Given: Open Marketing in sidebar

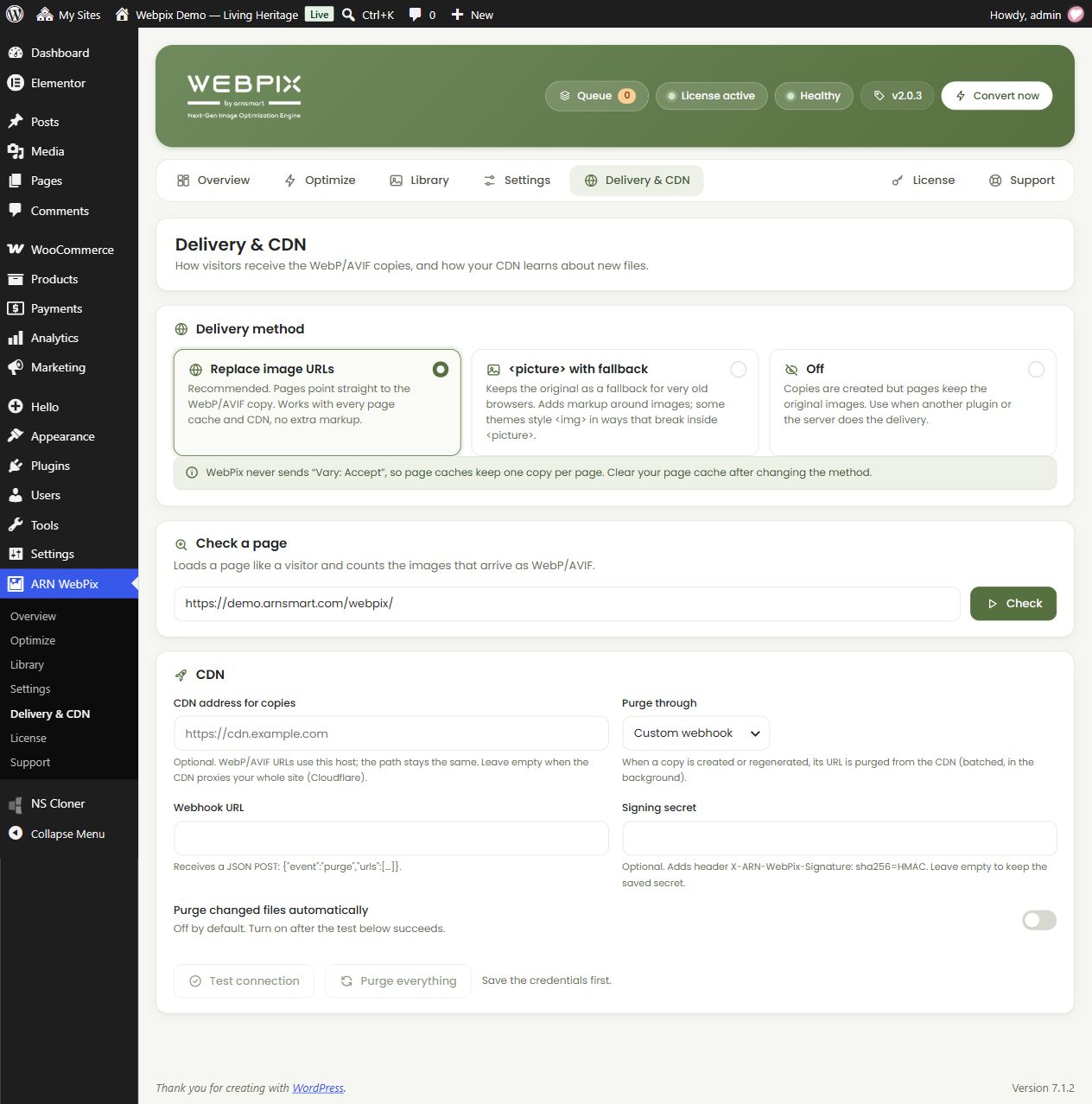Looking at the screenshot, I should [x=69, y=367].
